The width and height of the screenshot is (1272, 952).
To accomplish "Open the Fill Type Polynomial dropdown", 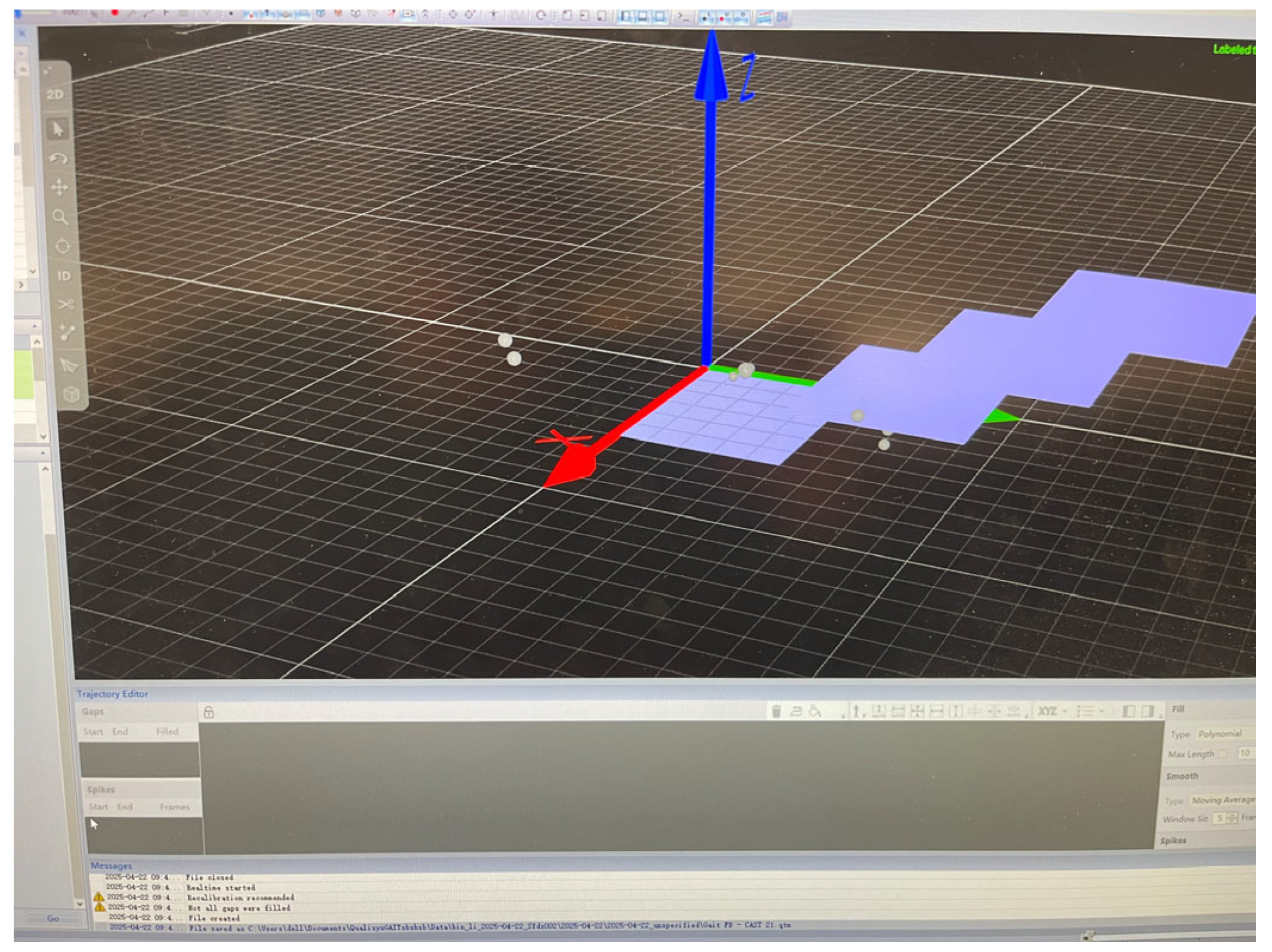I will click(1223, 734).
